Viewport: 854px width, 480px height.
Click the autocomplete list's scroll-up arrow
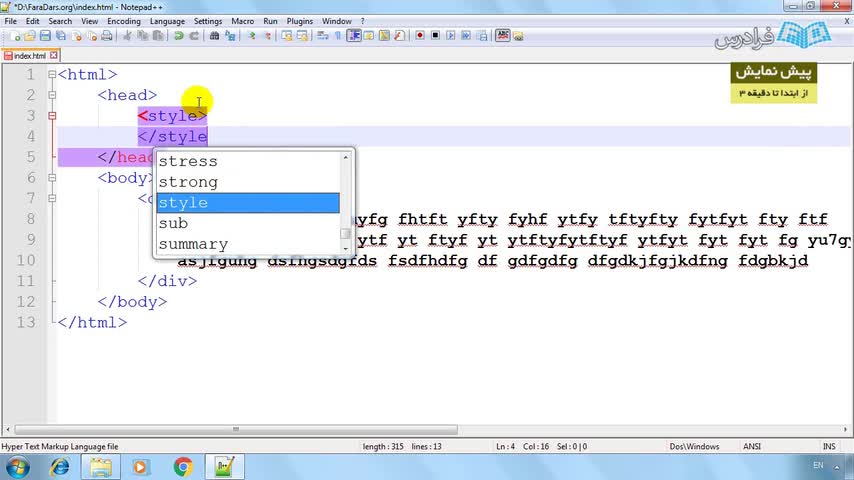tap(345, 157)
